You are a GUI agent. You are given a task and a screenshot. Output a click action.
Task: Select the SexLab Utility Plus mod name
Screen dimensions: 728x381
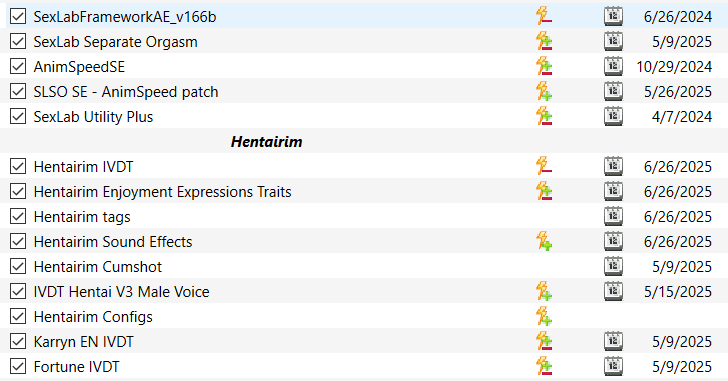click(x=93, y=117)
